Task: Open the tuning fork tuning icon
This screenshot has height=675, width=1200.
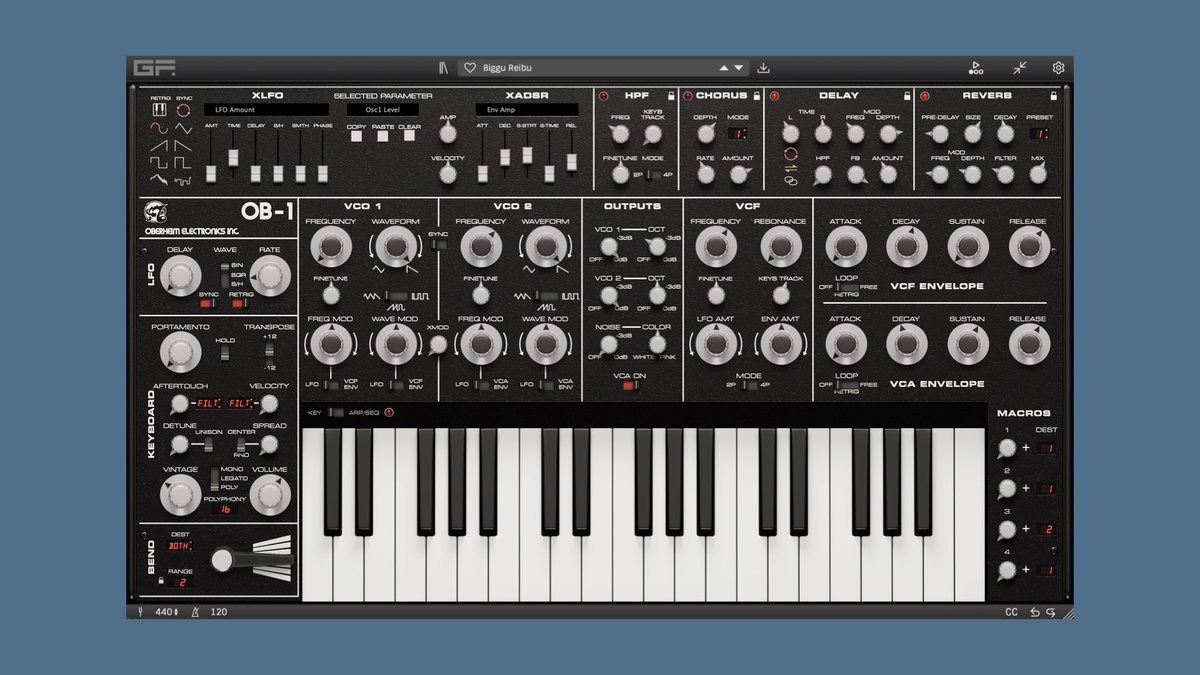Action: (141, 611)
